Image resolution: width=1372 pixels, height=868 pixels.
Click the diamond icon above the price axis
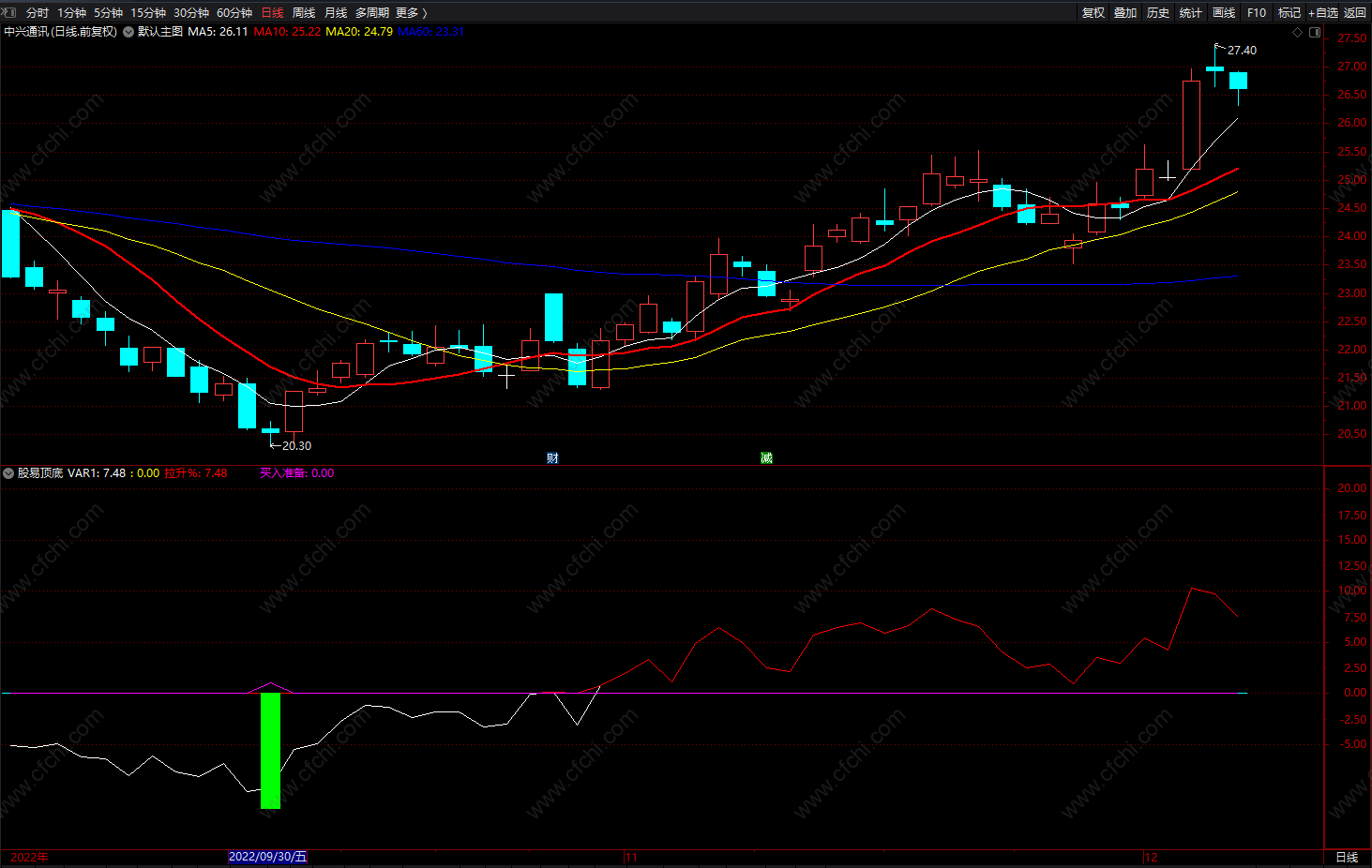[1298, 32]
